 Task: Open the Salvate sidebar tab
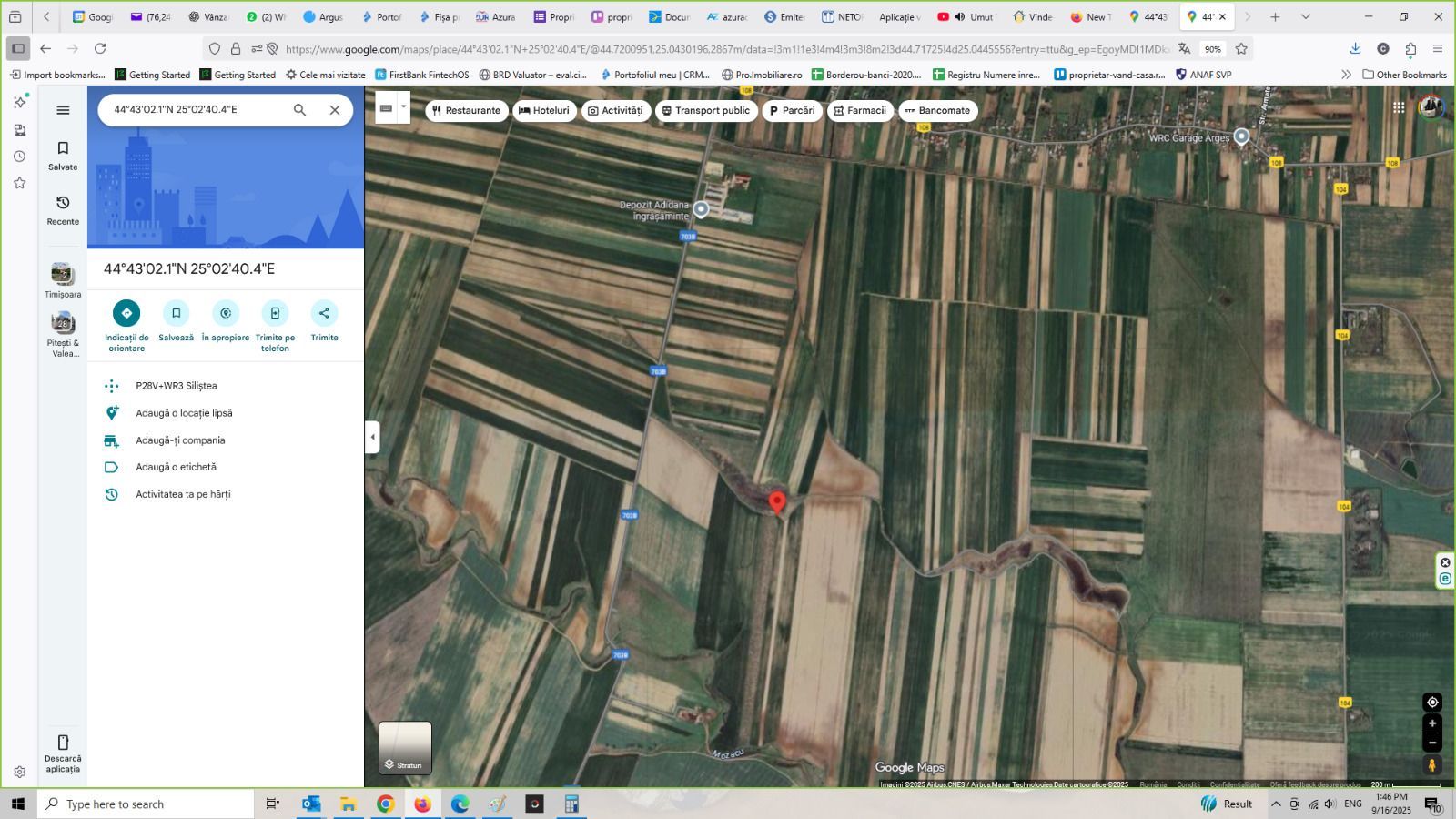click(63, 155)
